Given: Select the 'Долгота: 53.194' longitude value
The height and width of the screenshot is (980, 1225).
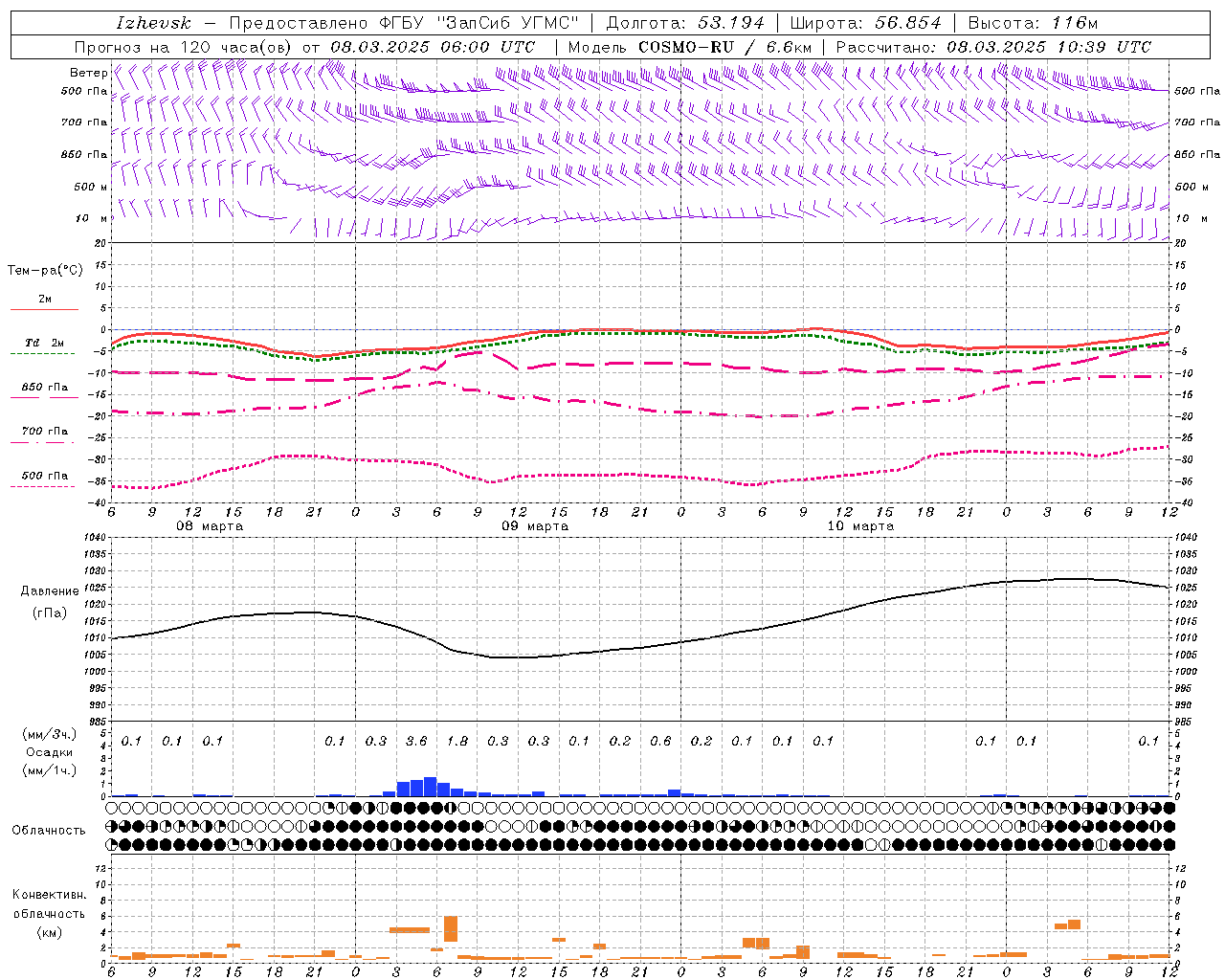Looking at the screenshot, I should coord(685,23).
